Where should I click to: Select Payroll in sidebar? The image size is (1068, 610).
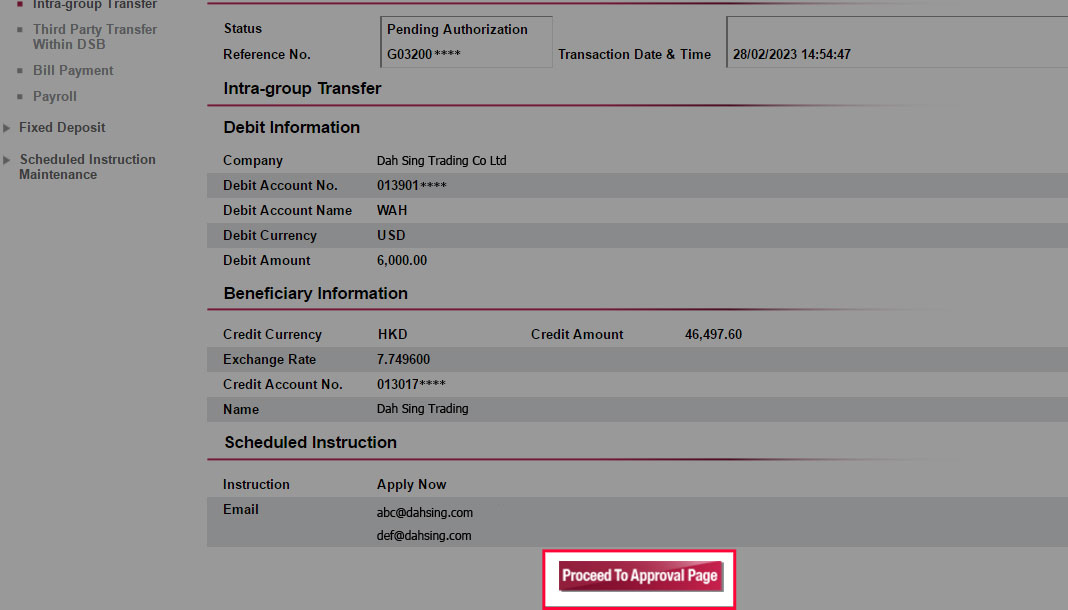pyautogui.click(x=54, y=96)
